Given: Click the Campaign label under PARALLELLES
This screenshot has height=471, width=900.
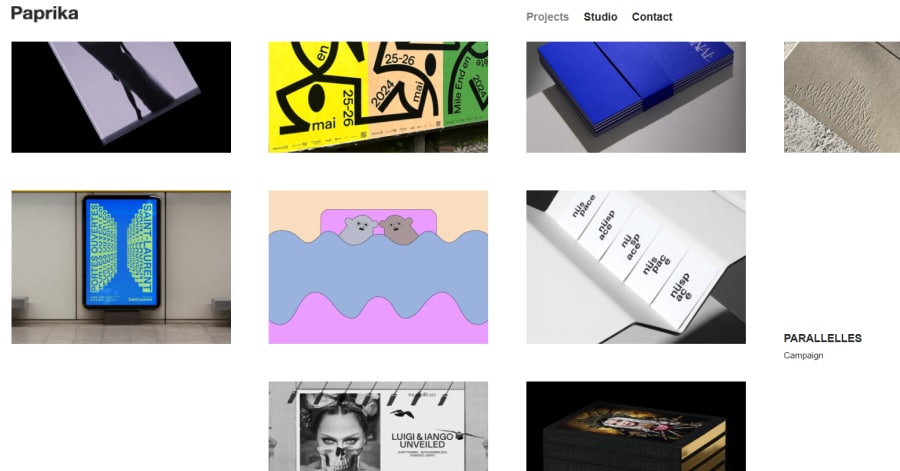Looking at the screenshot, I should tap(803, 356).
